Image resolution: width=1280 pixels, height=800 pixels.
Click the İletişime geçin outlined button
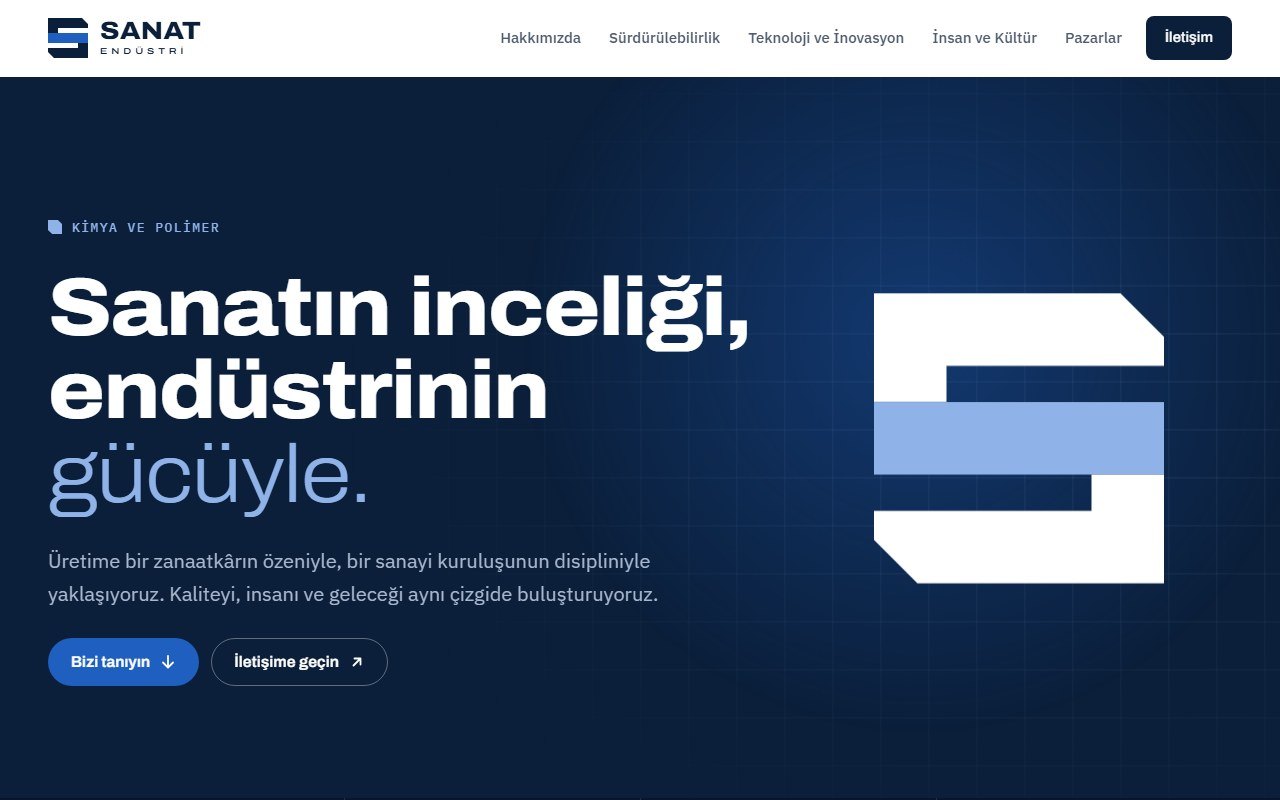pos(299,662)
